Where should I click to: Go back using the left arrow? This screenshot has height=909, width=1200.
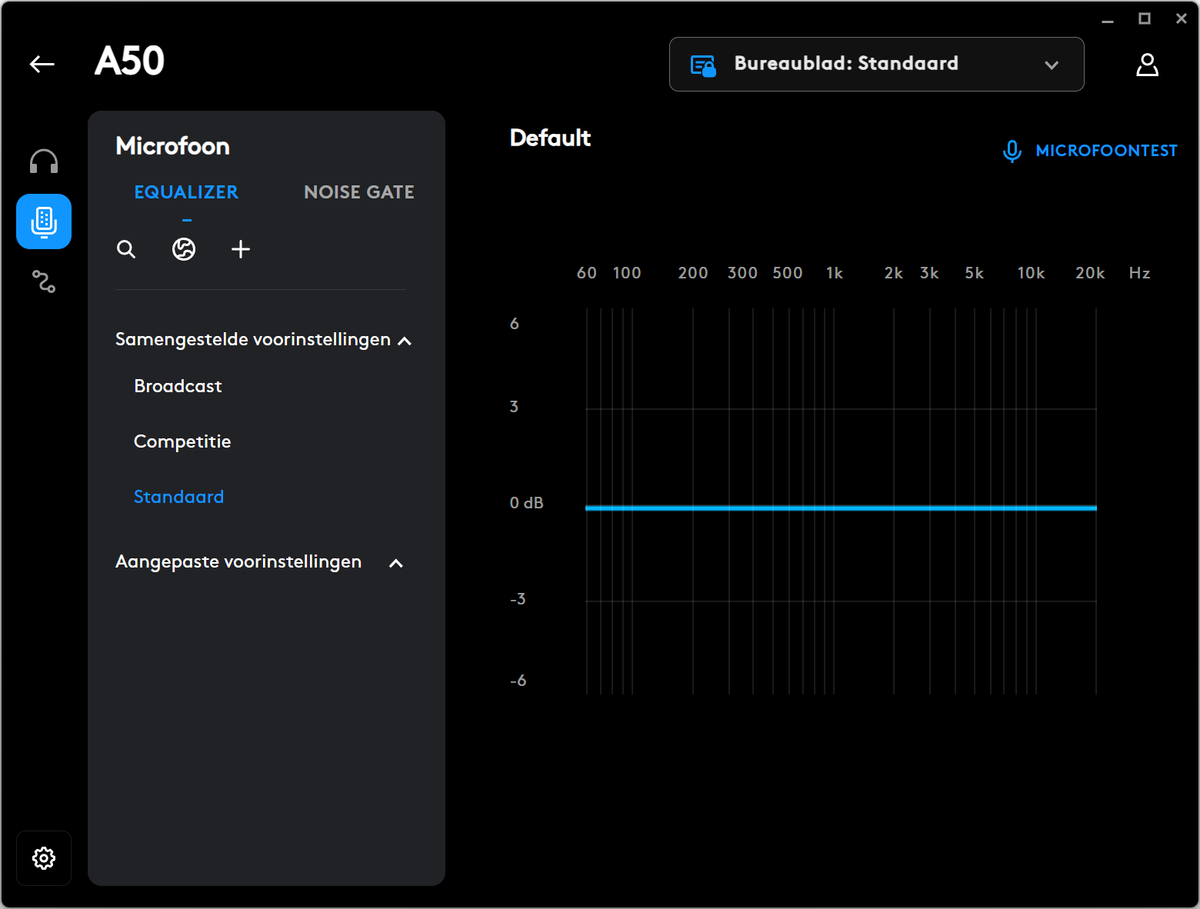point(42,64)
